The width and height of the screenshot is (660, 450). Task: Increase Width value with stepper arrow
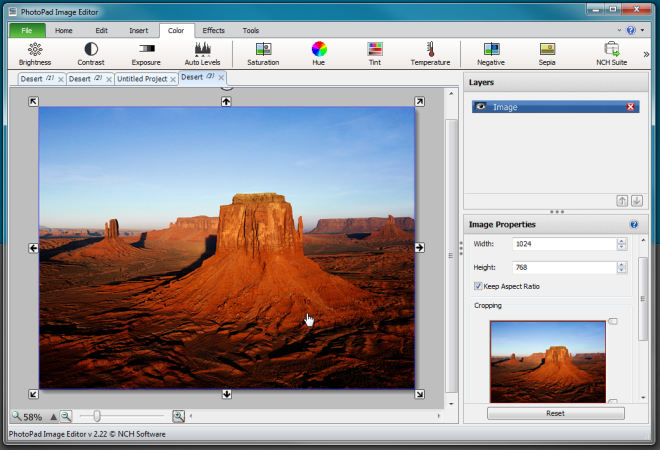[622, 240]
